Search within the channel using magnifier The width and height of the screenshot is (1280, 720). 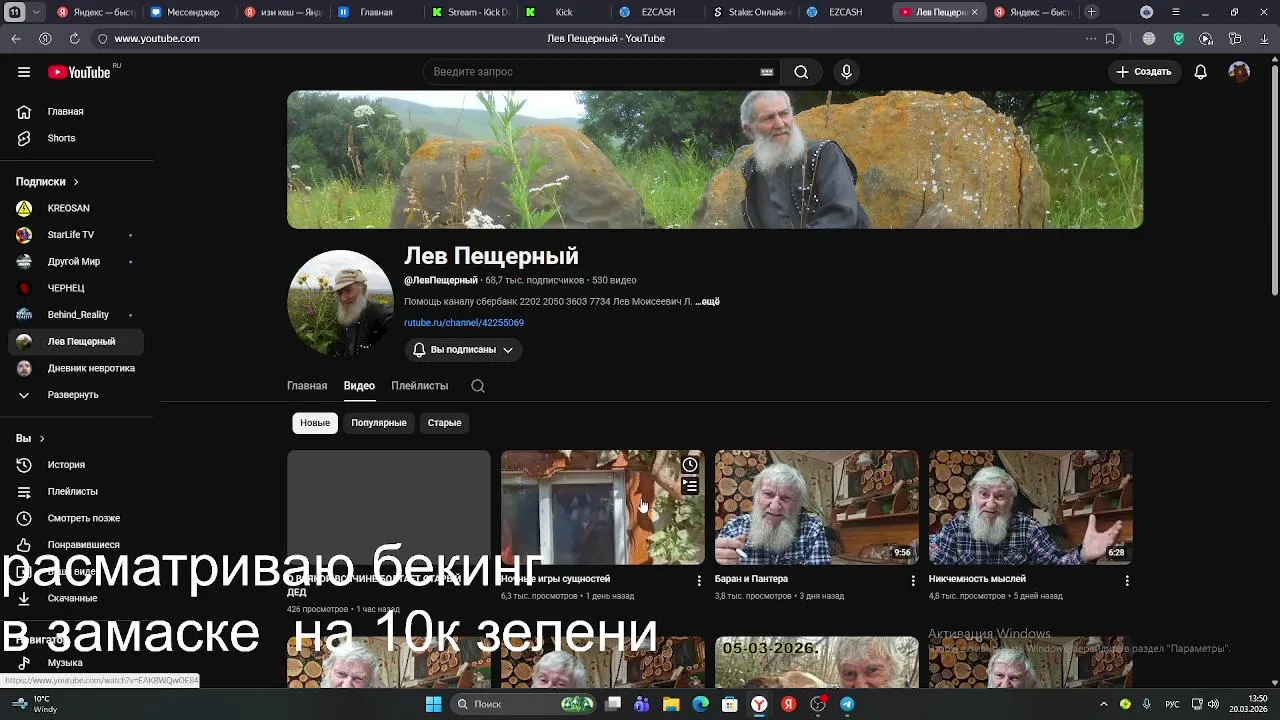coord(478,386)
